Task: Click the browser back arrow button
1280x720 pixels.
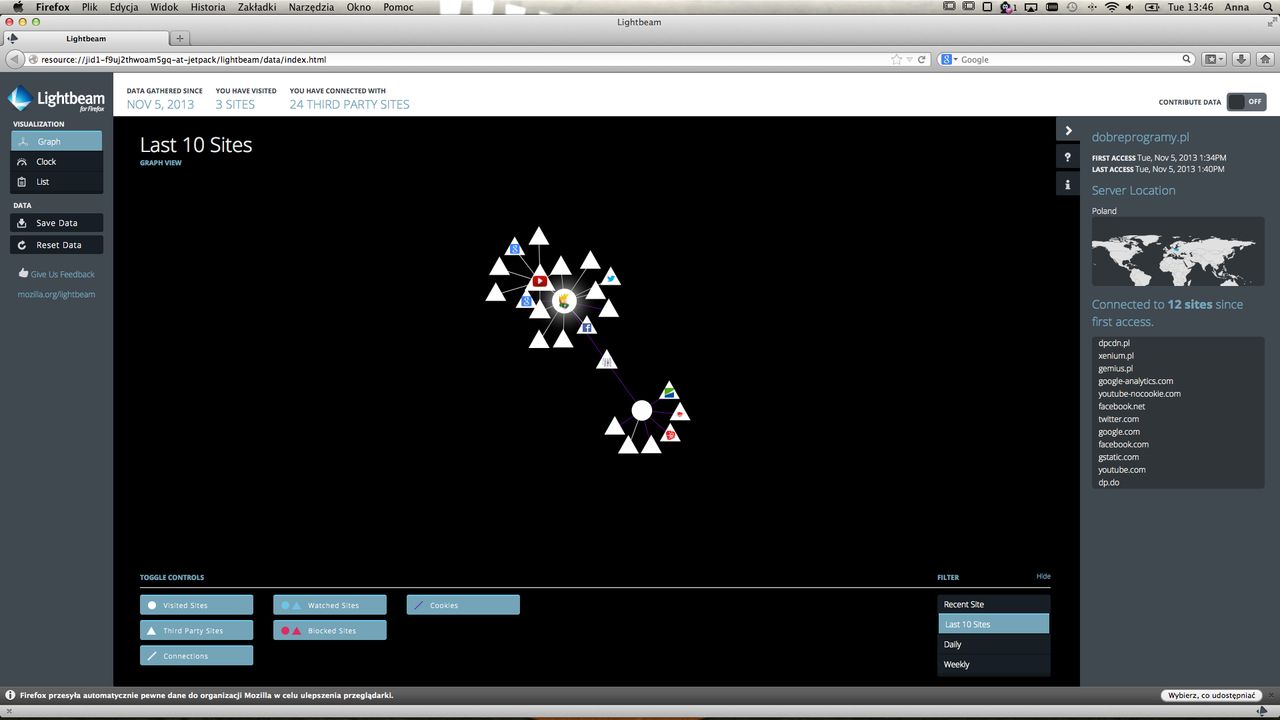Action: coord(14,59)
